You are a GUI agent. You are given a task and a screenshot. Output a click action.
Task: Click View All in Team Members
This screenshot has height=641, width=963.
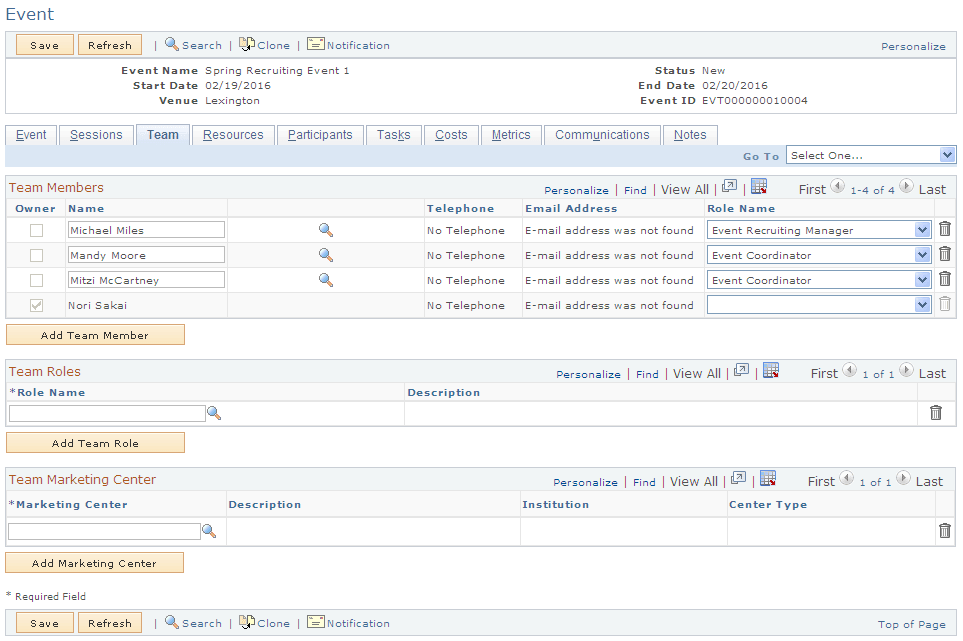pos(685,190)
